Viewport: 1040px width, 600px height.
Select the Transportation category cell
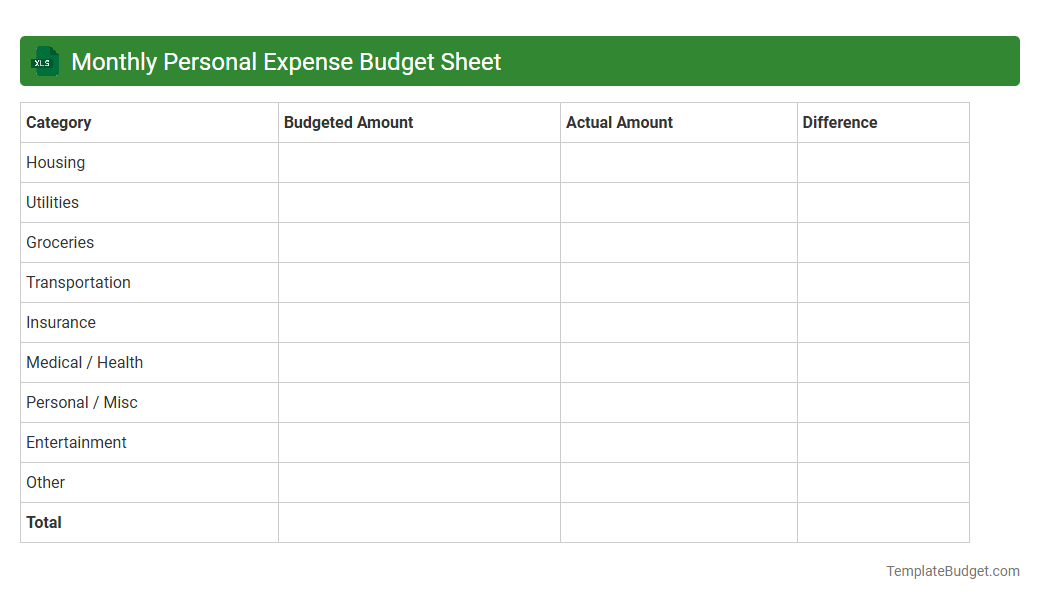[x=78, y=282]
